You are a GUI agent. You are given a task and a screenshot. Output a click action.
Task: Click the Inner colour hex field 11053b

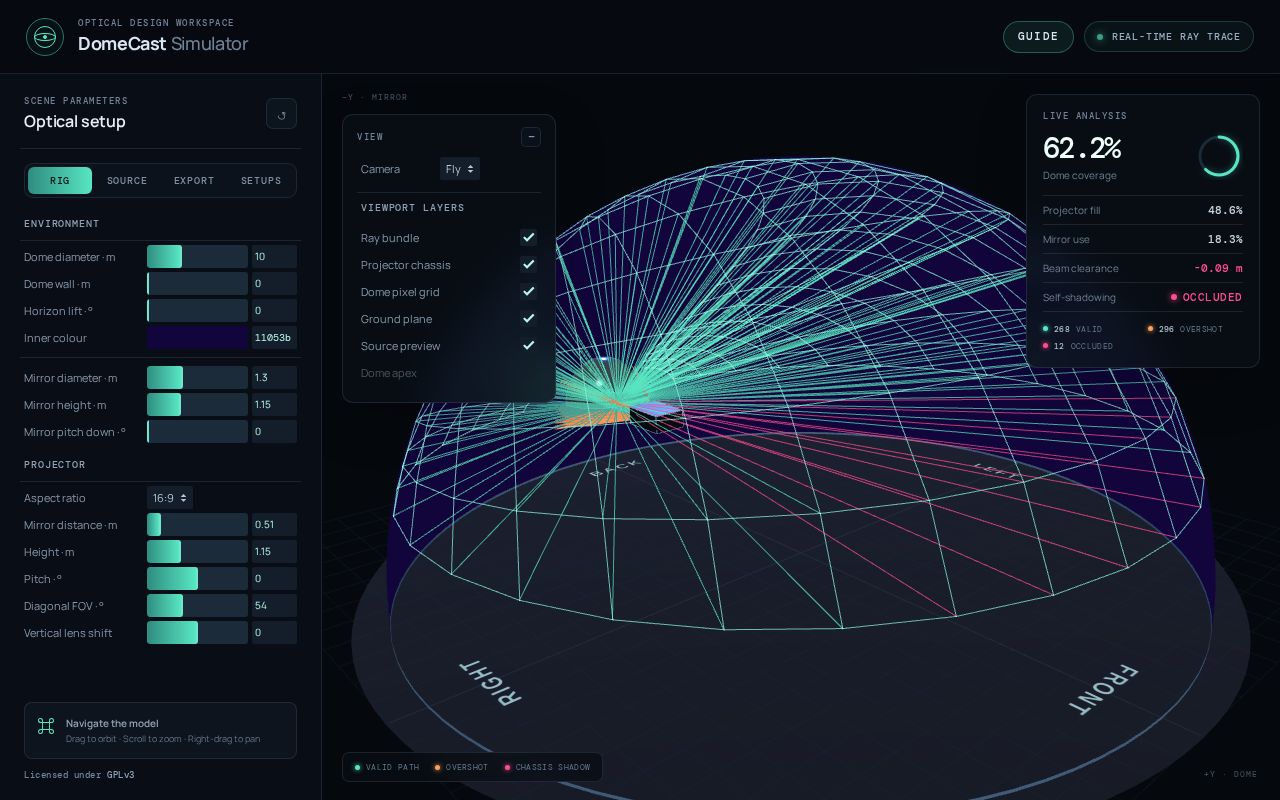(x=274, y=338)
